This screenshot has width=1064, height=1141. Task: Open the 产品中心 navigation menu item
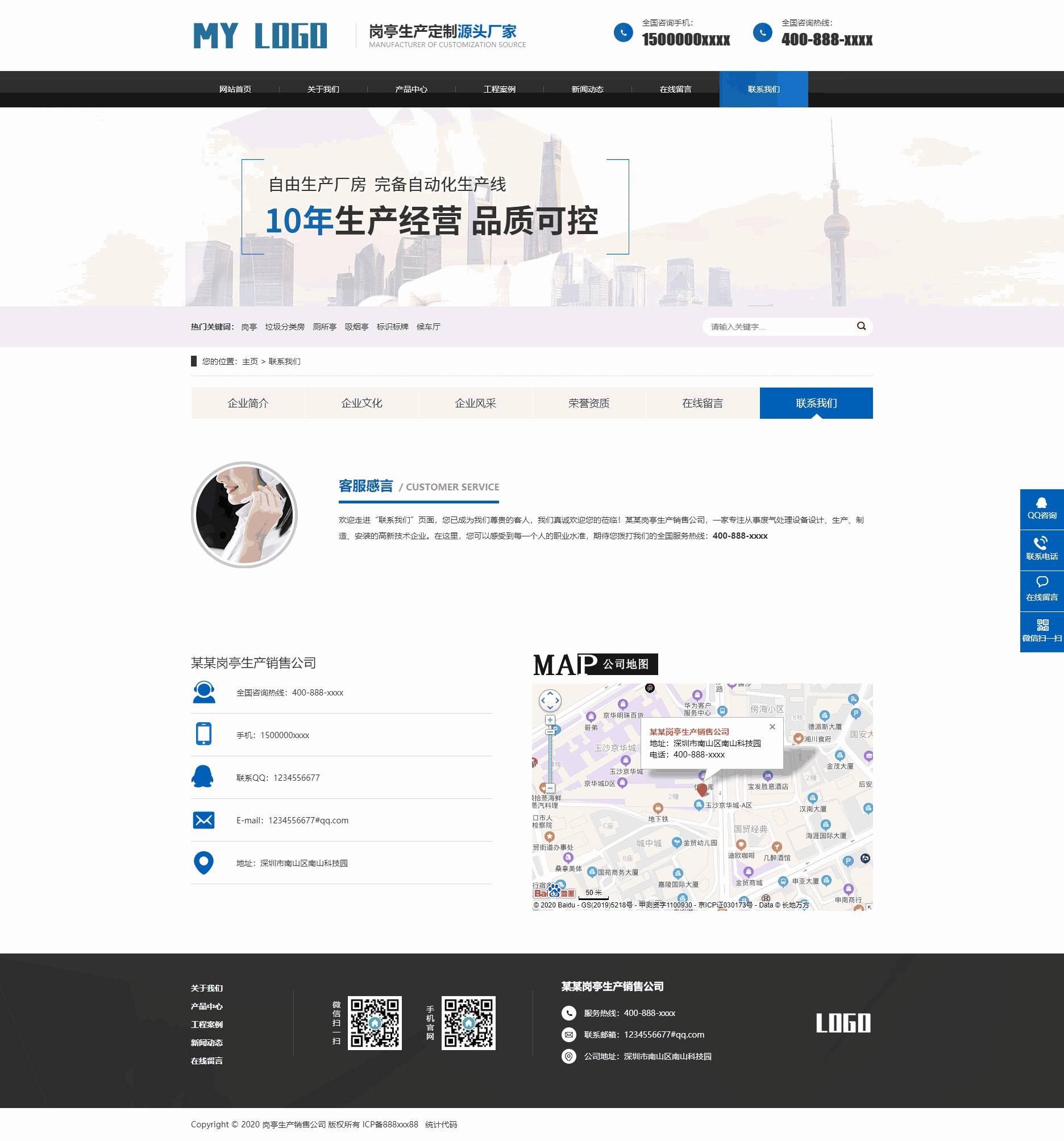coord(411,89)
